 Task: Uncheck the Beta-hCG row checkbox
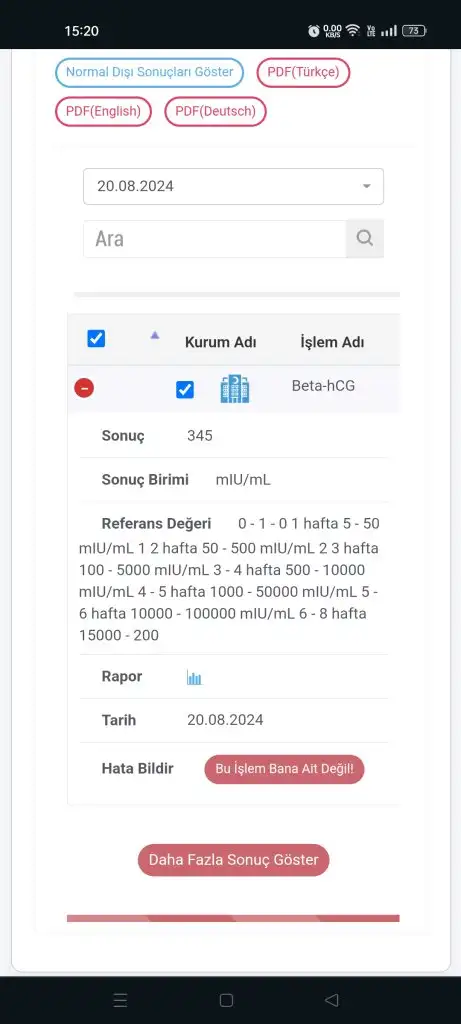185,390
